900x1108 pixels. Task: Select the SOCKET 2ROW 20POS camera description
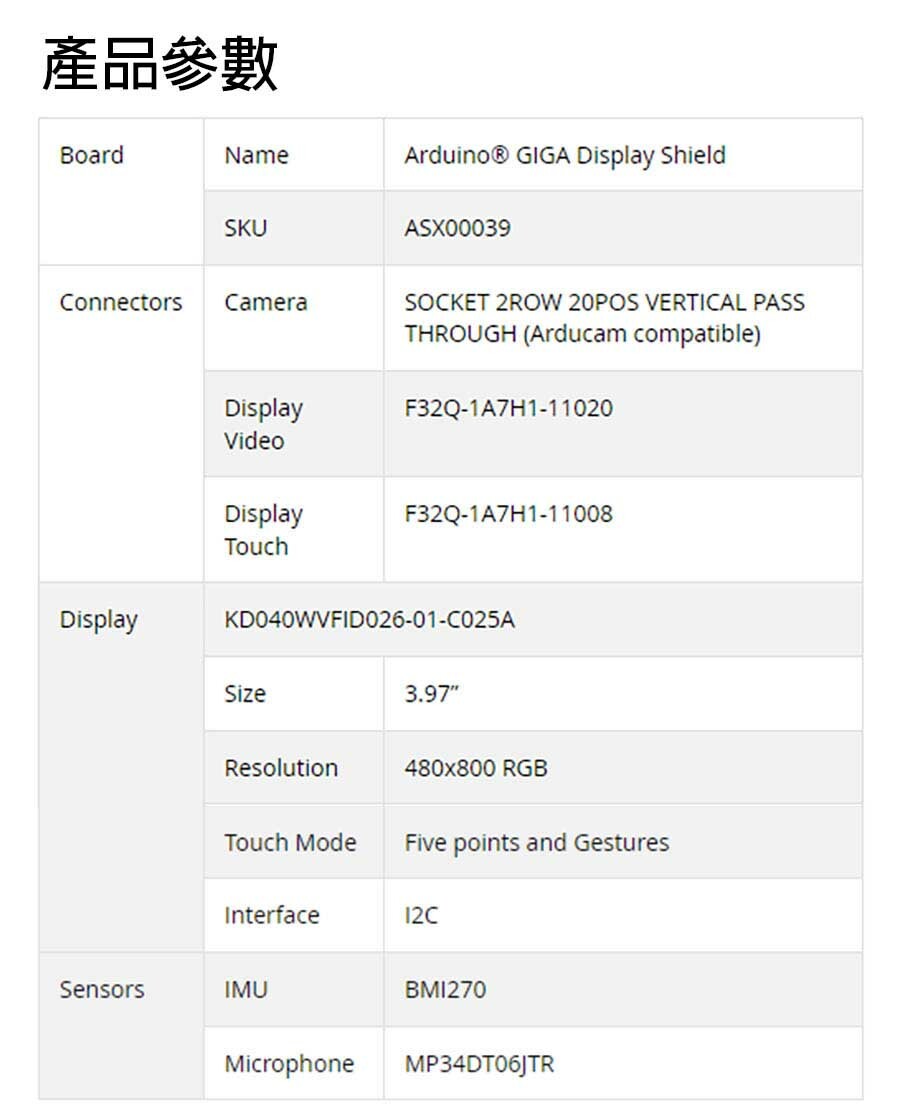point(604,318)
